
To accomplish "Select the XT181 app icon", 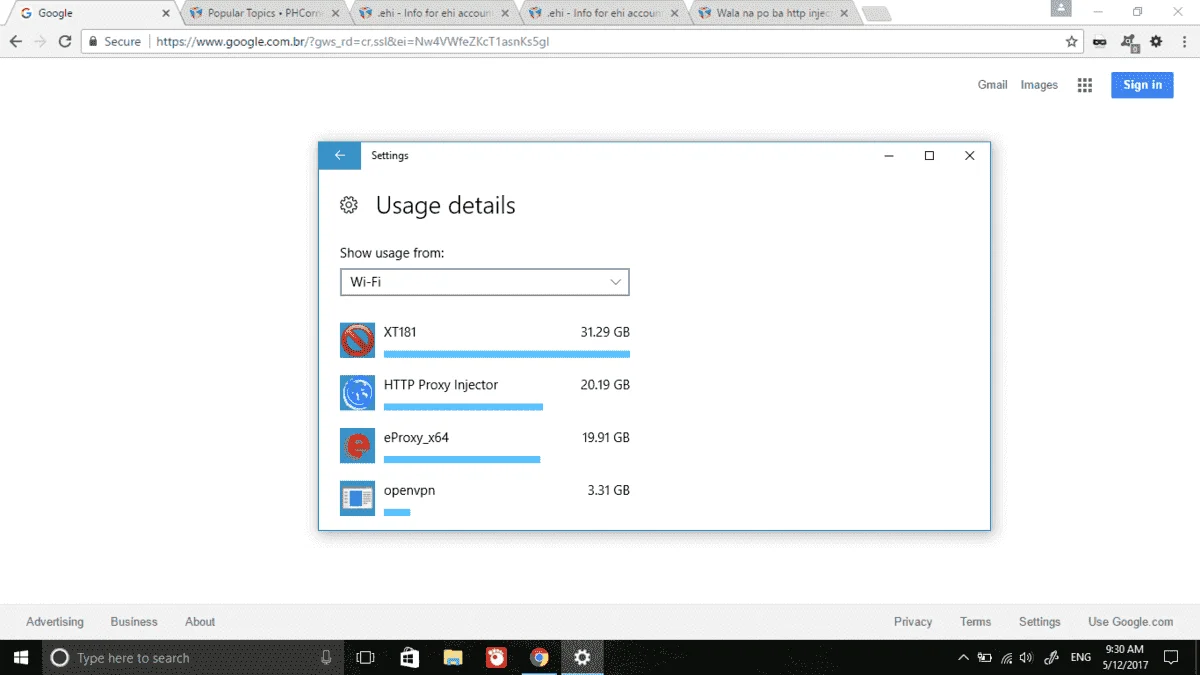I will tap(357, 341).
